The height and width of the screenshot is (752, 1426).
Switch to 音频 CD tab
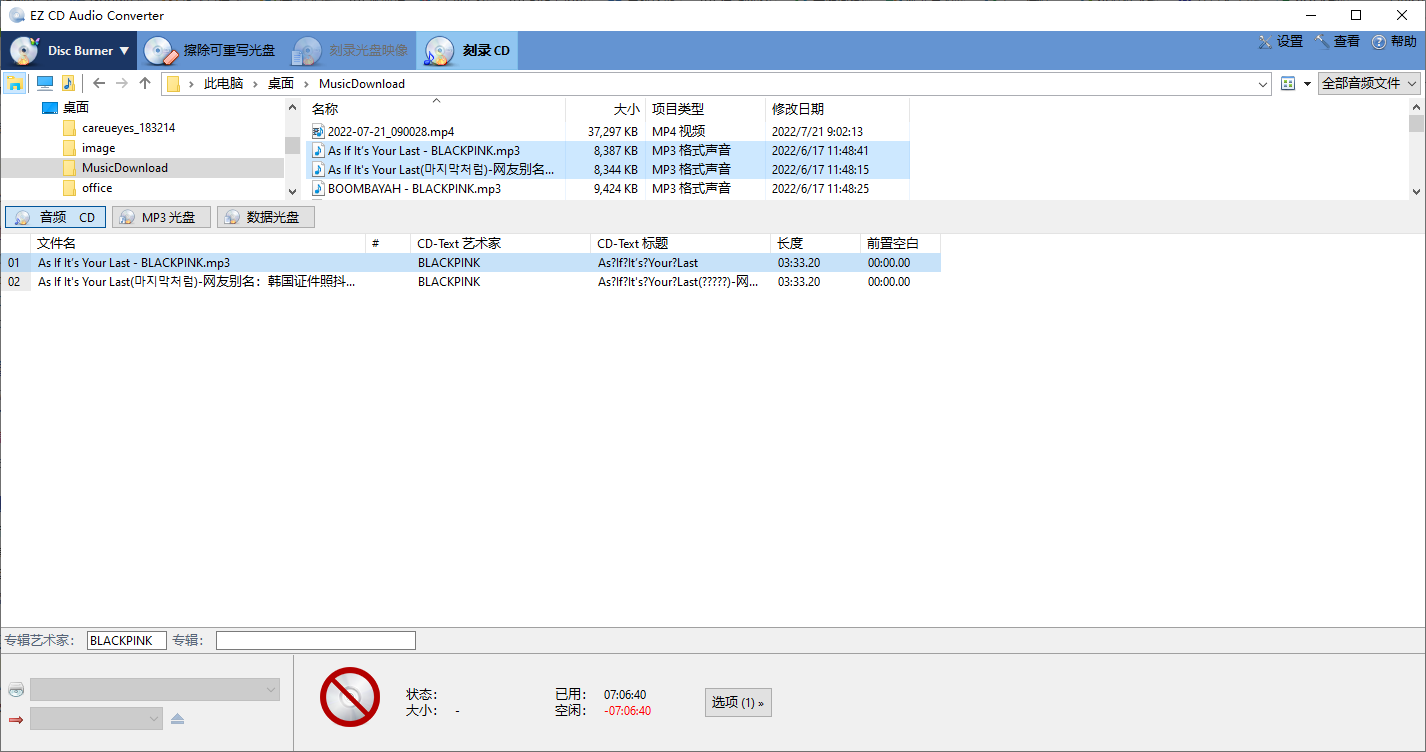tap(56, 217)
